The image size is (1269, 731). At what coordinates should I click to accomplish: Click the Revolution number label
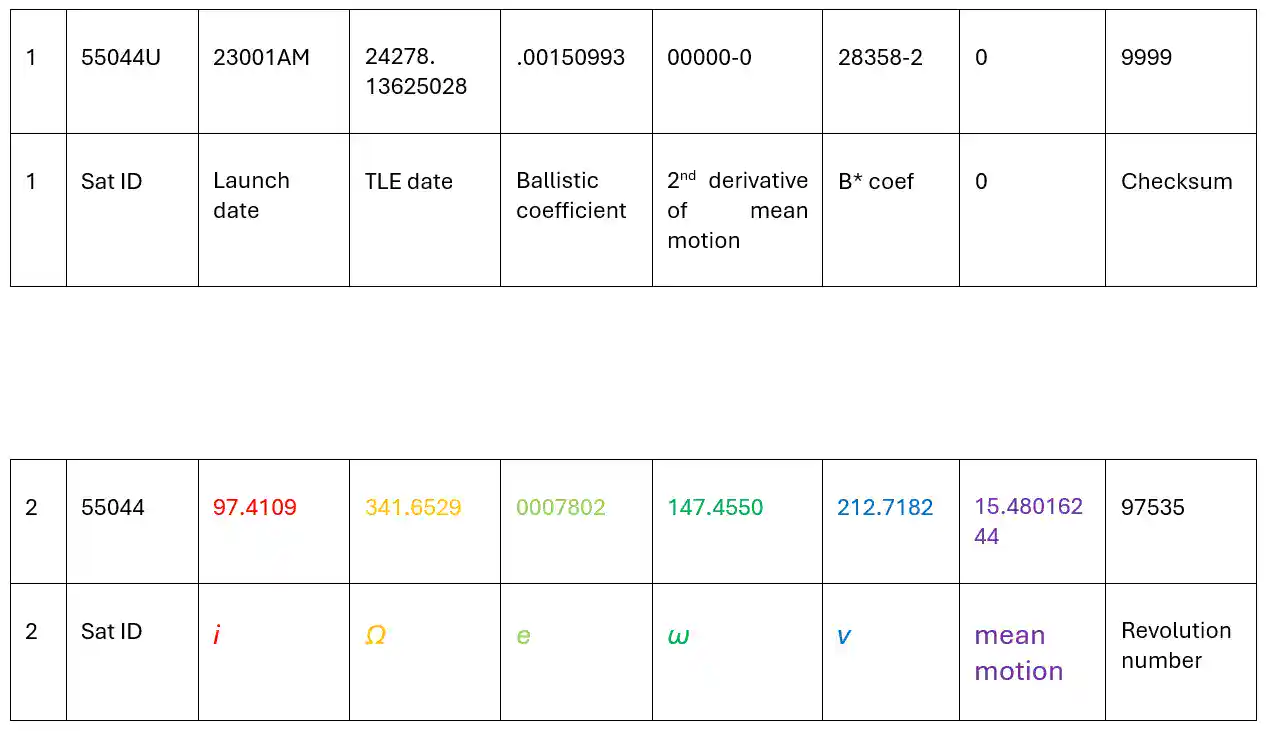pos(1176,645)
